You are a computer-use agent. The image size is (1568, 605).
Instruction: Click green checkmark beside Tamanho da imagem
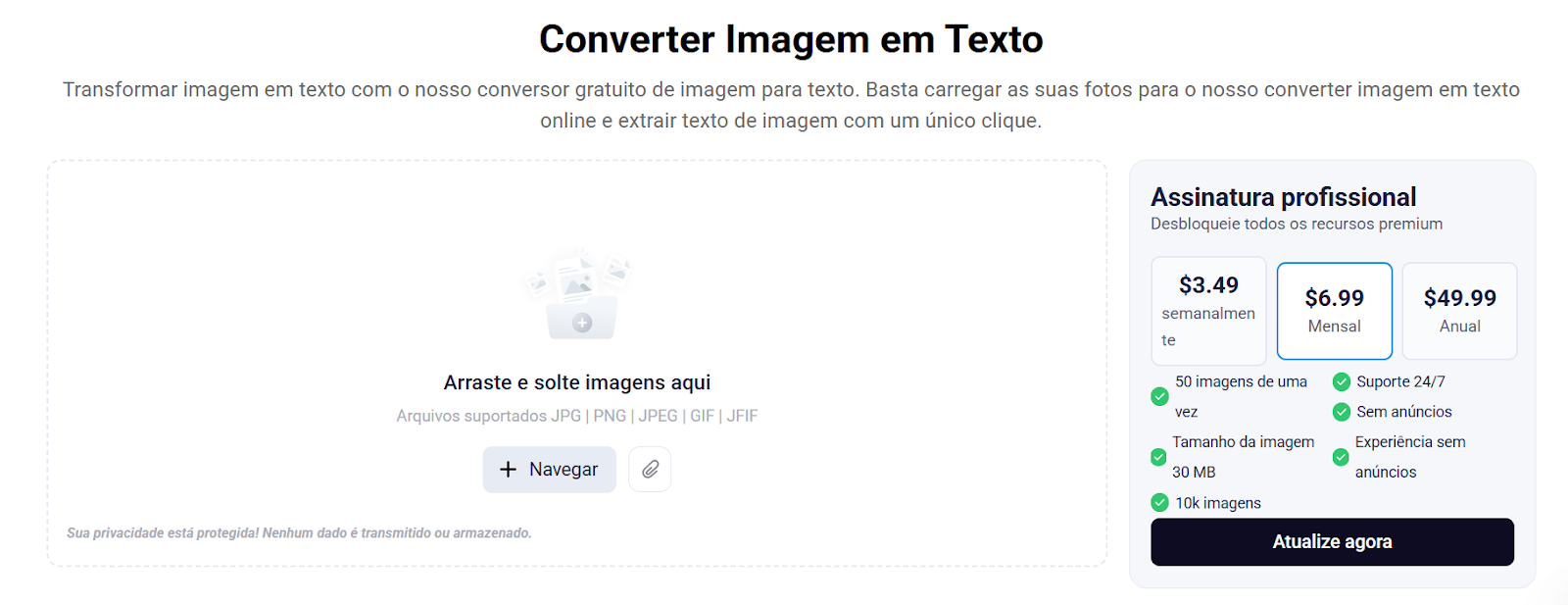[1158, 457]
